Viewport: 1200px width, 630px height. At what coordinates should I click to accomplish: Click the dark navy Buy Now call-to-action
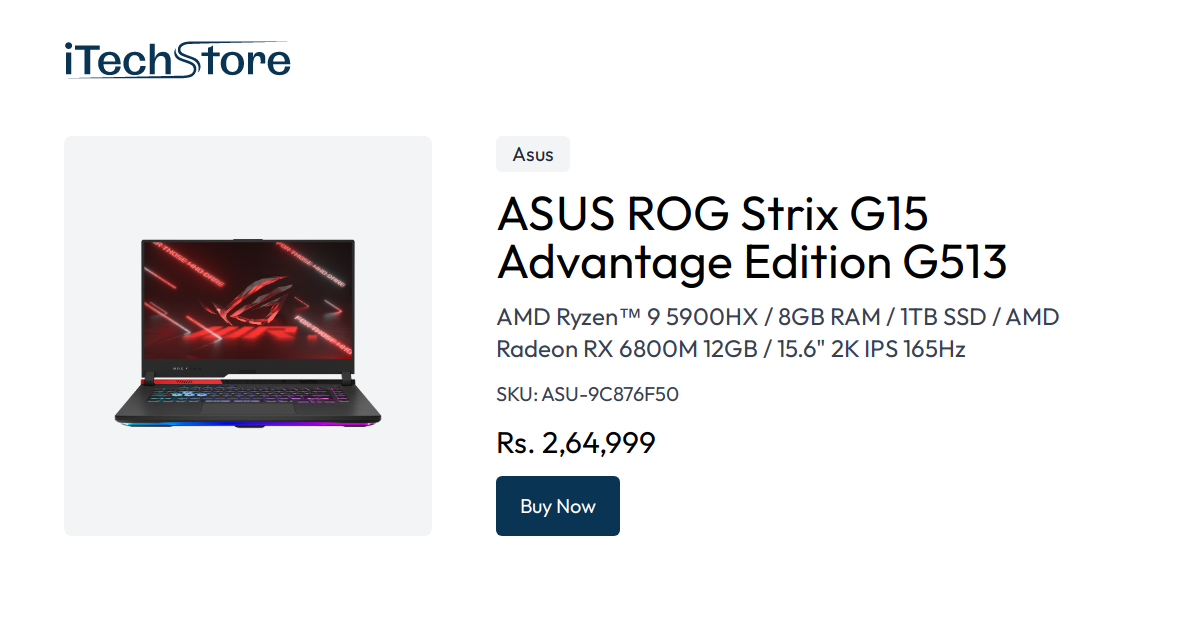click(x=557, y=506)
